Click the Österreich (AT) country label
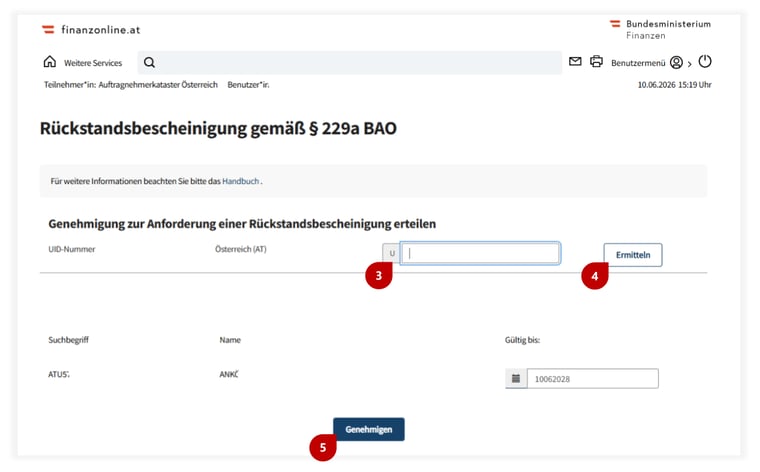760x472 pixels. coord(240,249)
